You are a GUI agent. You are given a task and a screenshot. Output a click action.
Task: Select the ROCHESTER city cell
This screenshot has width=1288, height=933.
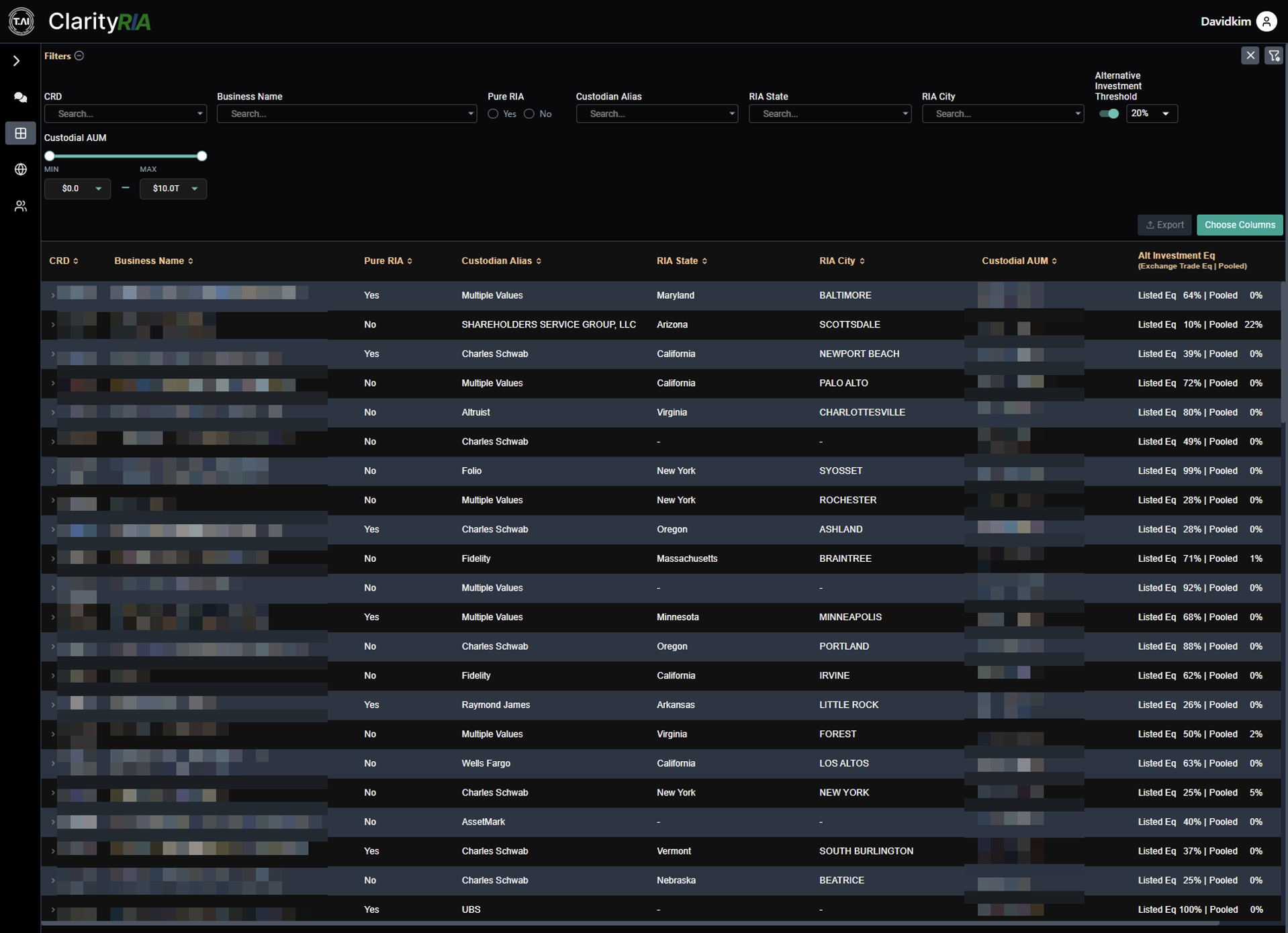(847, 500)
